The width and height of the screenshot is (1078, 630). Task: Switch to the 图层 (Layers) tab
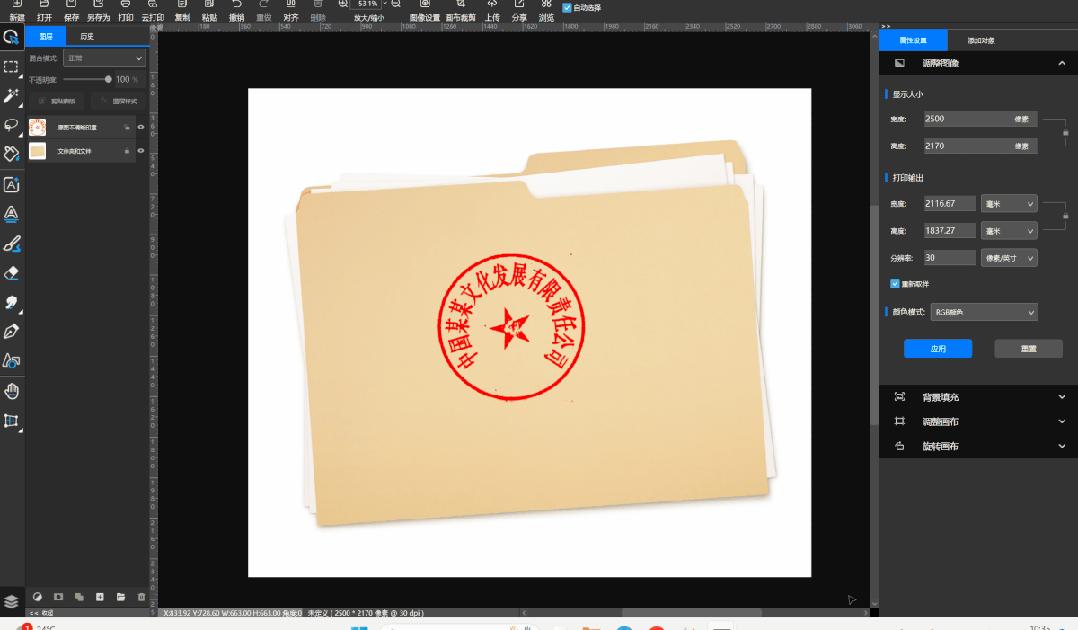point(46,36)
